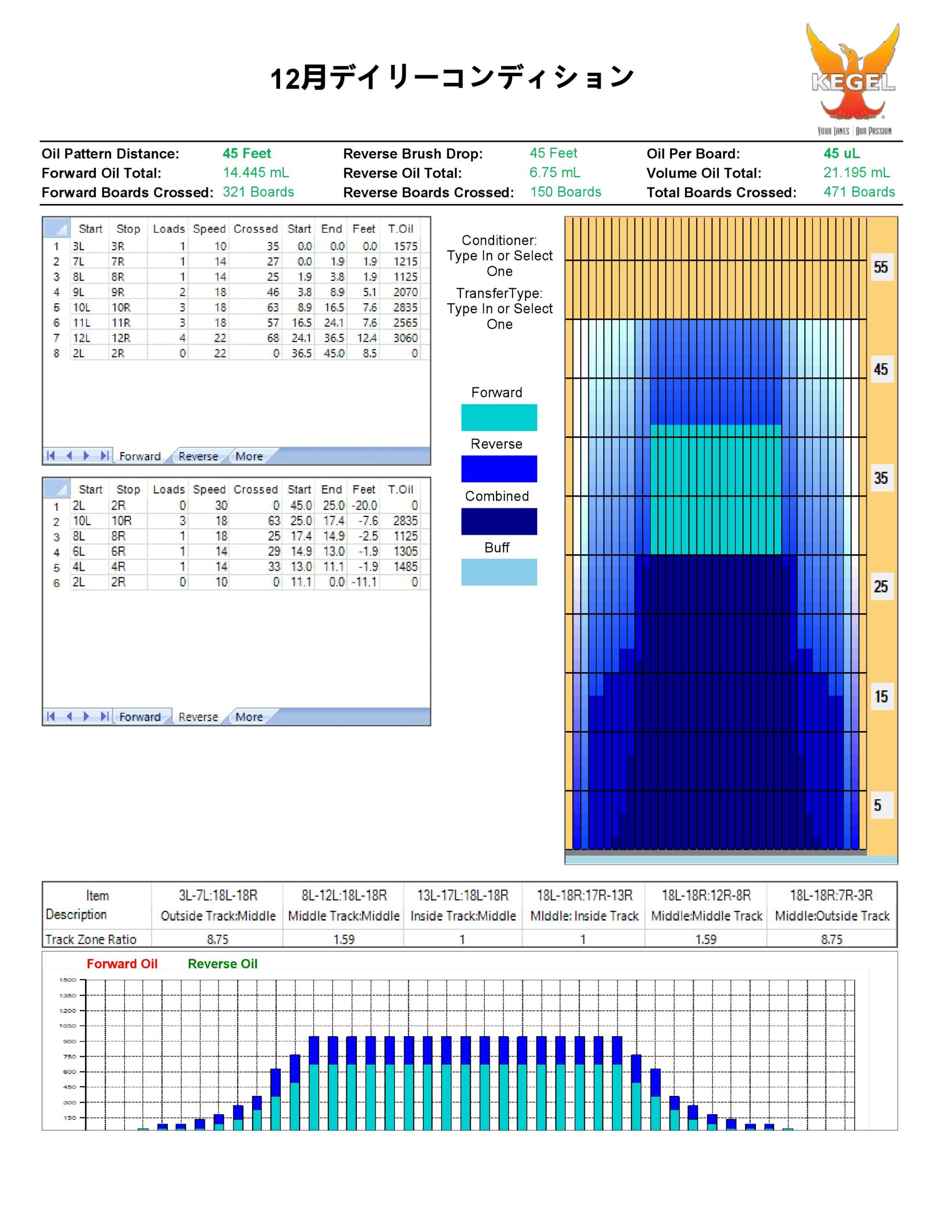Screen dimensions: 952x1232
Task: Click Crossed column header in lower table
Action: tap(255, 489)
